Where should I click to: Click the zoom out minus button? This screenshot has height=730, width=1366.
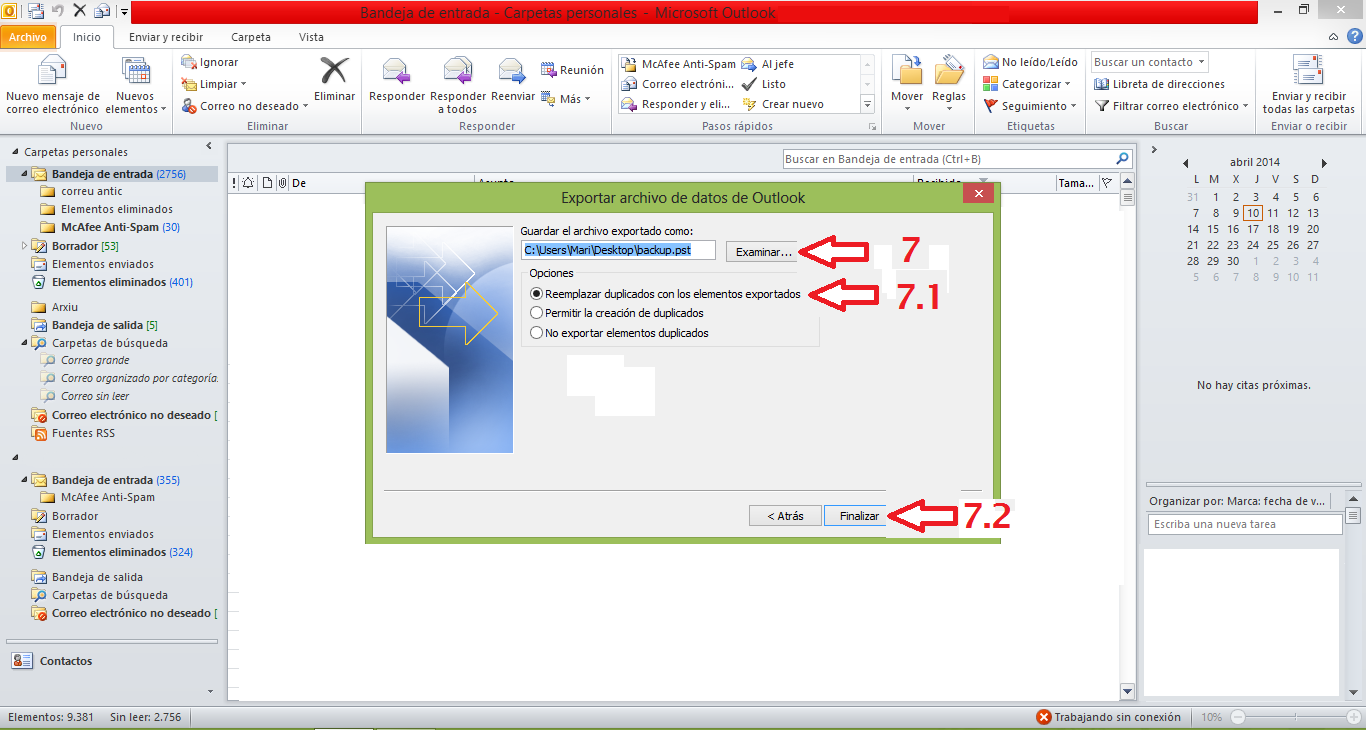pos(1237,717)
